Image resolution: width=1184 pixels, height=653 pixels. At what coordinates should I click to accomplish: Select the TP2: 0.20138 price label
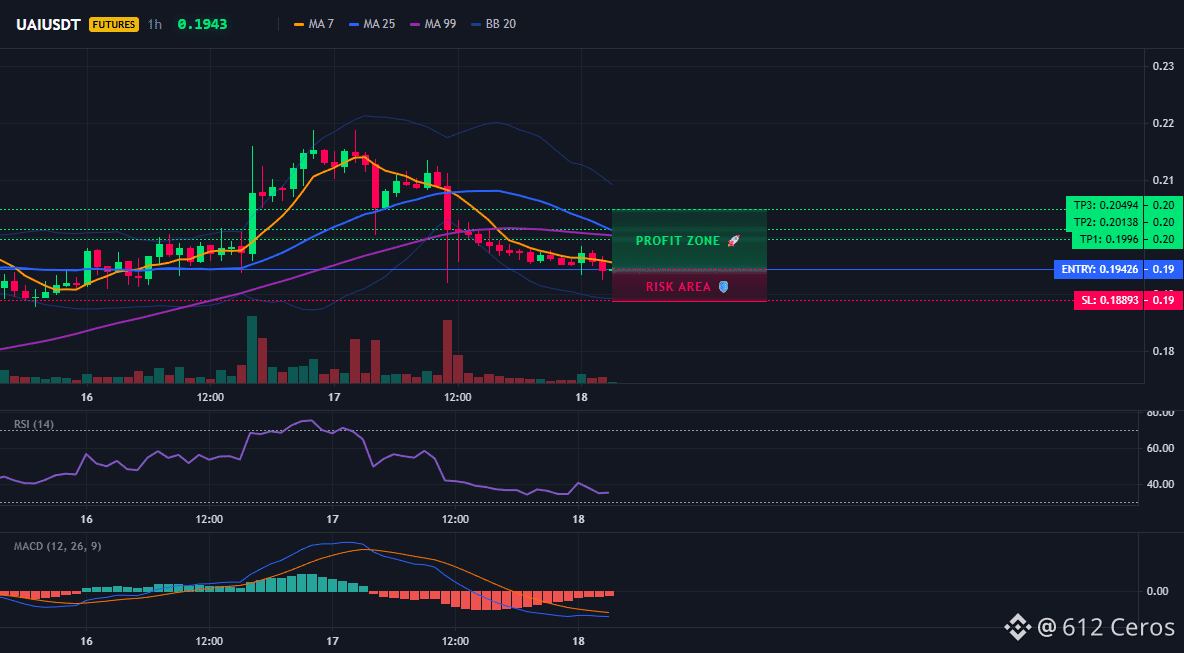[x=1103, y=222]
